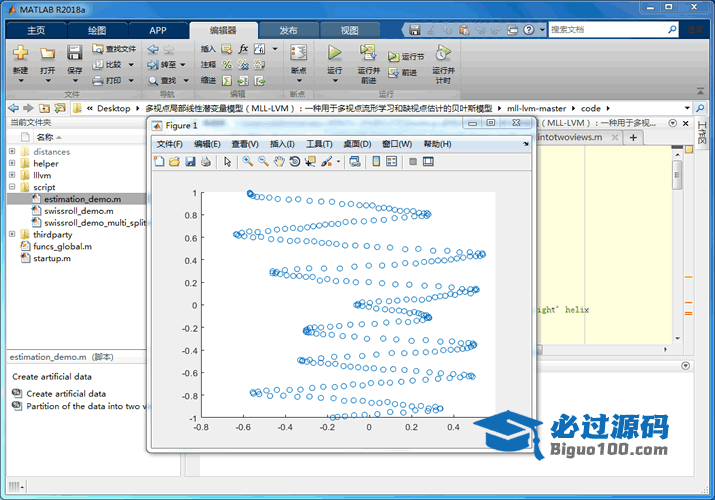Open the 插入(I) menu in Figure 1
The width and height of the screenshot is (715, 500).
point(282,144)
